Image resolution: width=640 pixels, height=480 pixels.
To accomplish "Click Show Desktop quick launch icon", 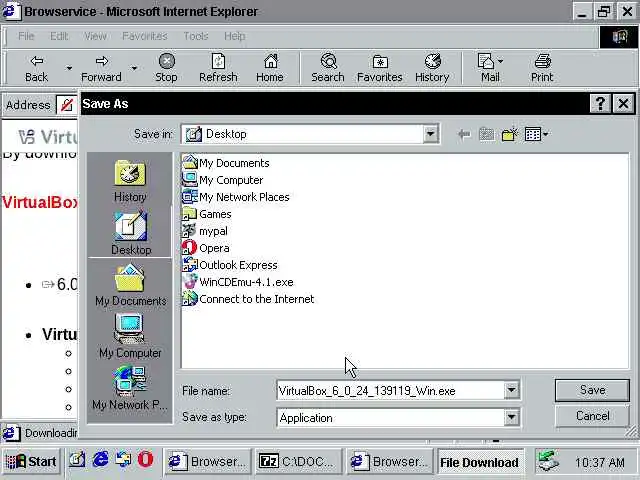I will 77,460.
